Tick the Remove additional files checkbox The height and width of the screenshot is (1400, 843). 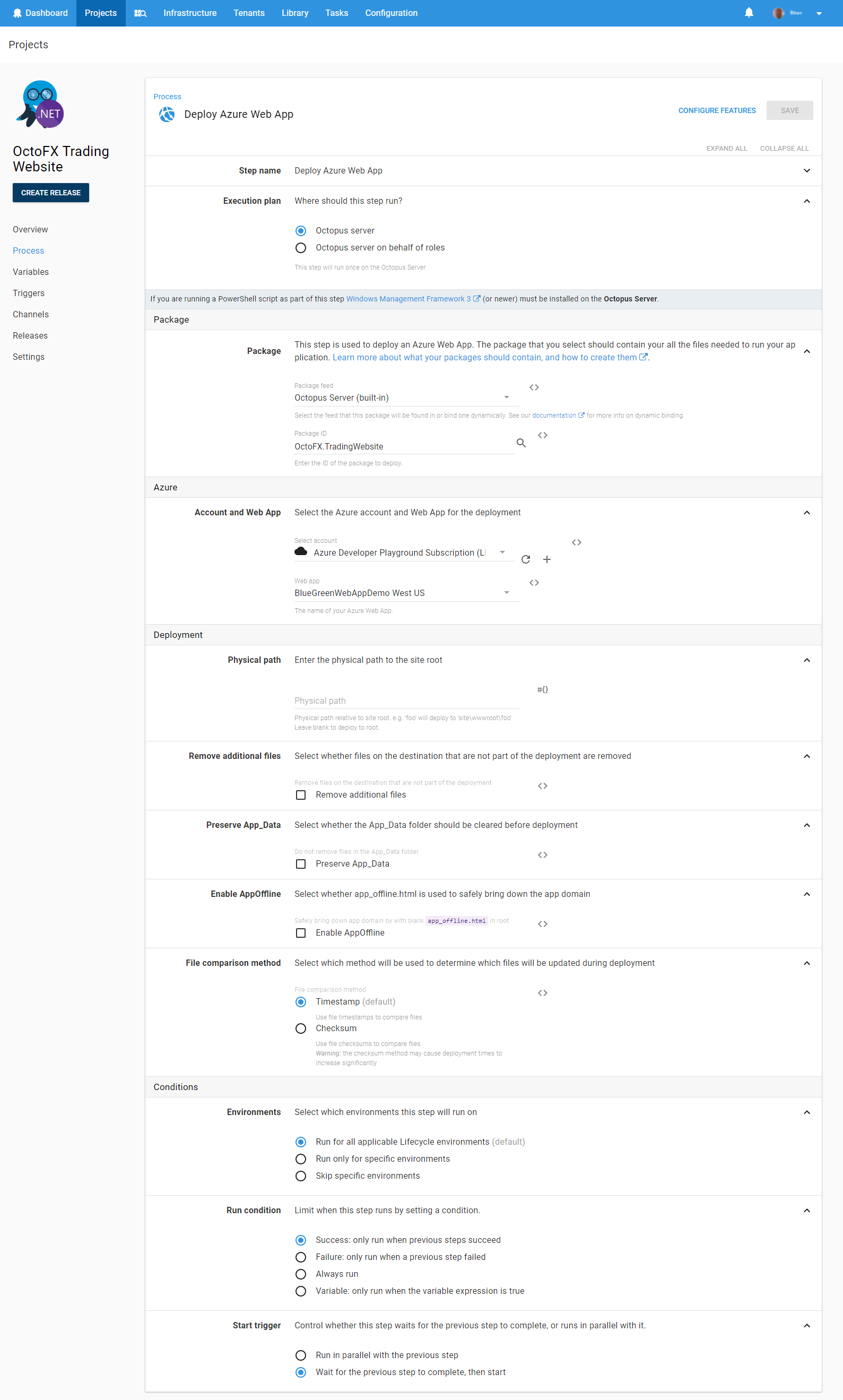(x=301, y=795)
